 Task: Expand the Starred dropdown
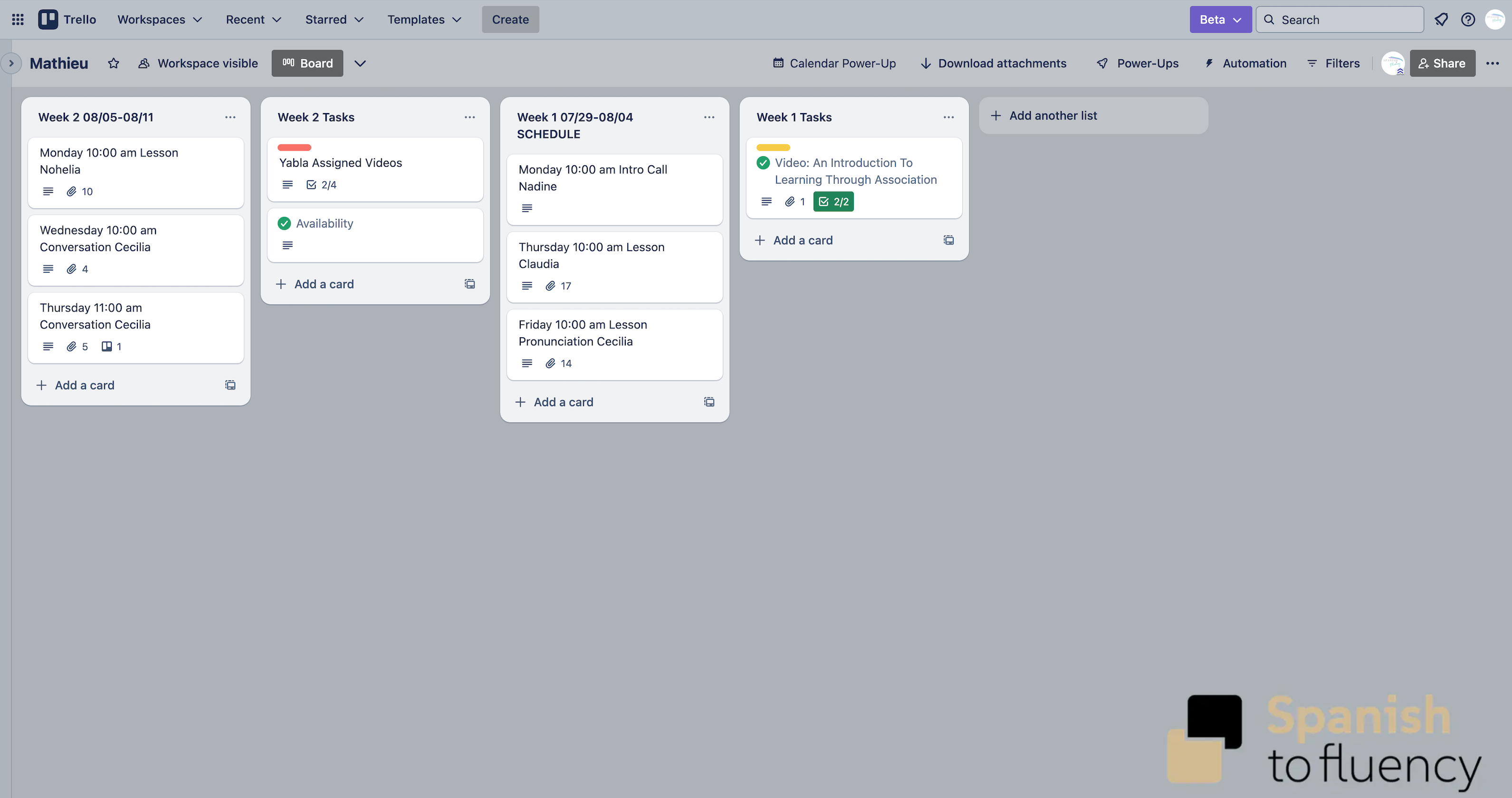(x=334, y=19)
